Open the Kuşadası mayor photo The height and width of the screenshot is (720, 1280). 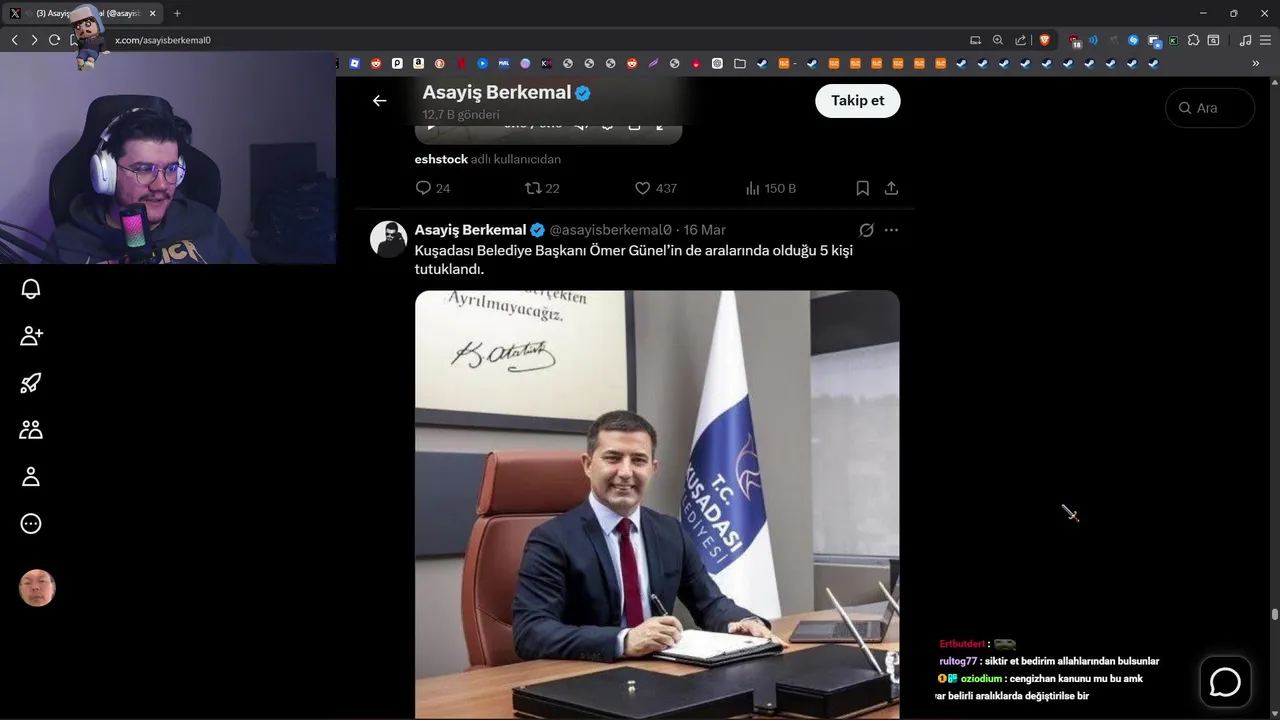[657, 504]
